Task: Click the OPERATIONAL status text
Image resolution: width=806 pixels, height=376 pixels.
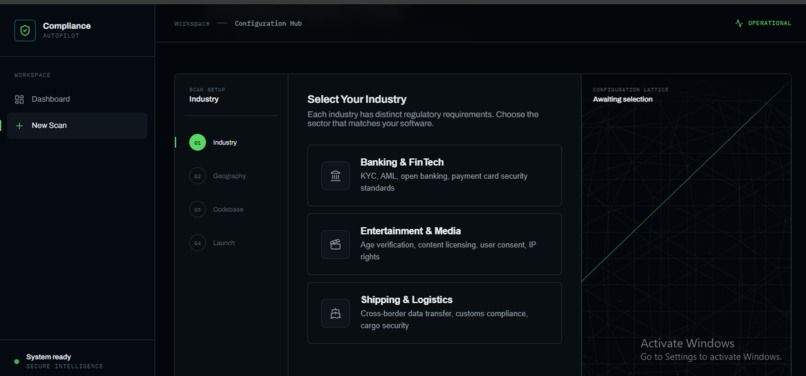Action: tap(770, 23)
